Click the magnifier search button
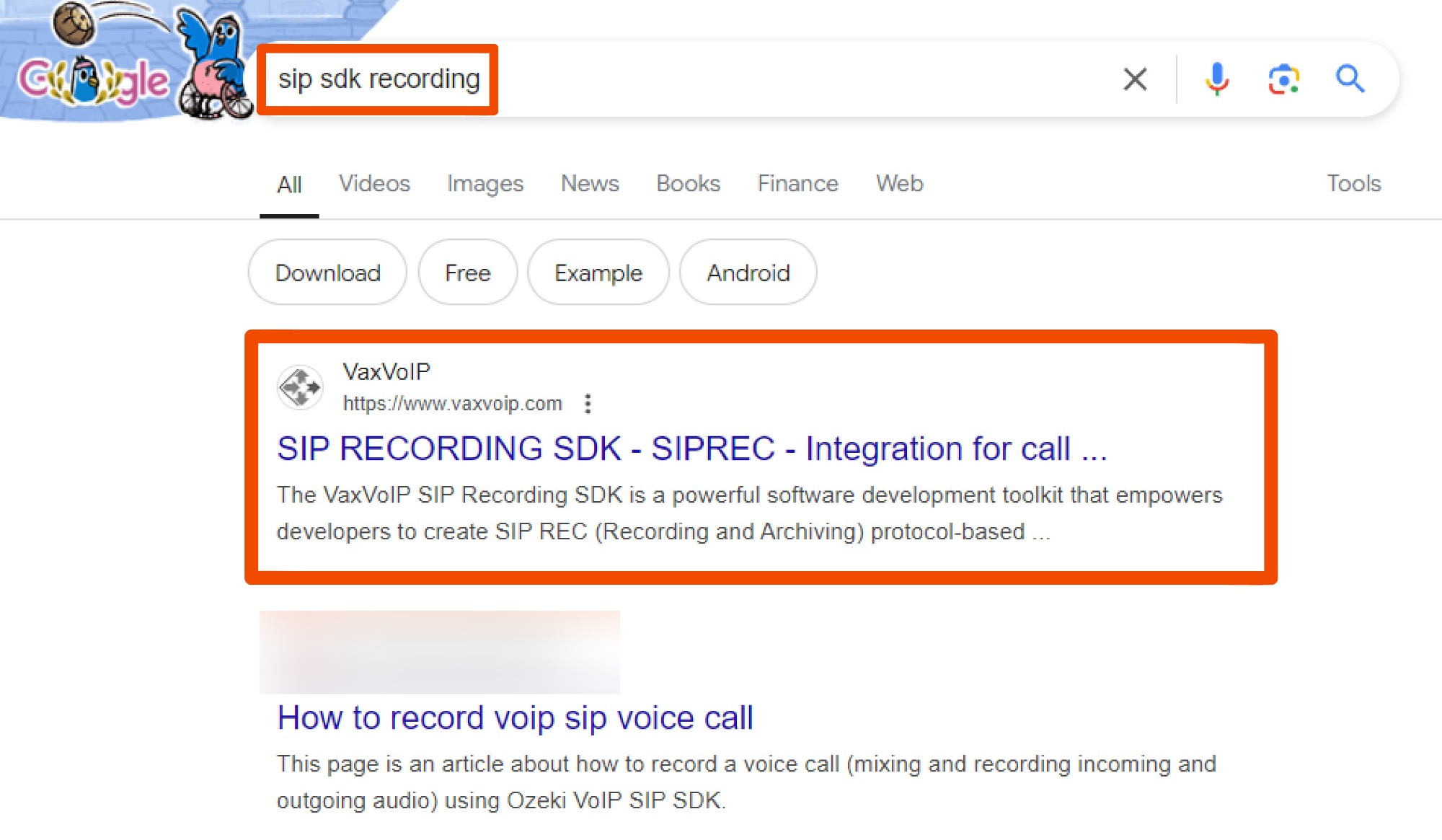This screenshot has width=1442, height=840. pos(1350,79)
